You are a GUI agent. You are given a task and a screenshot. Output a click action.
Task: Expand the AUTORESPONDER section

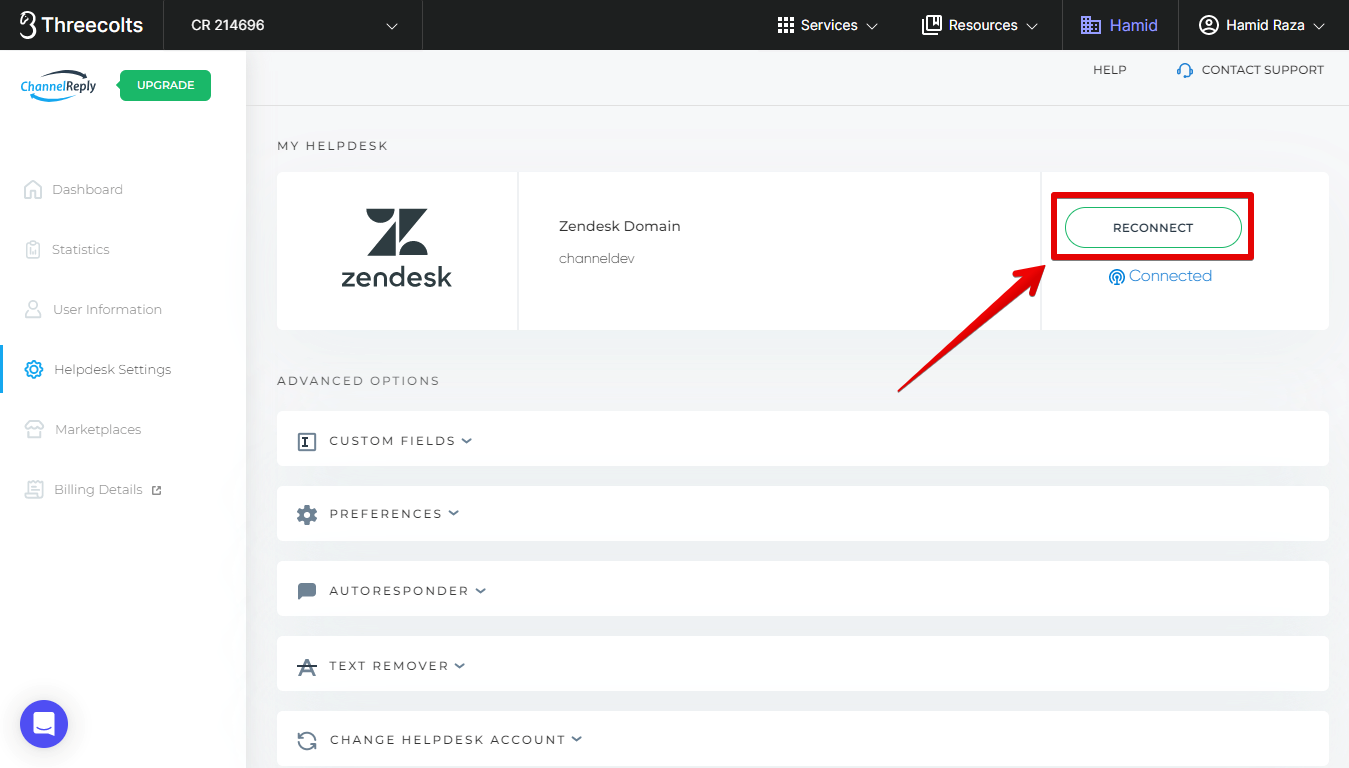pyautogui.click(x=803, y=589)
